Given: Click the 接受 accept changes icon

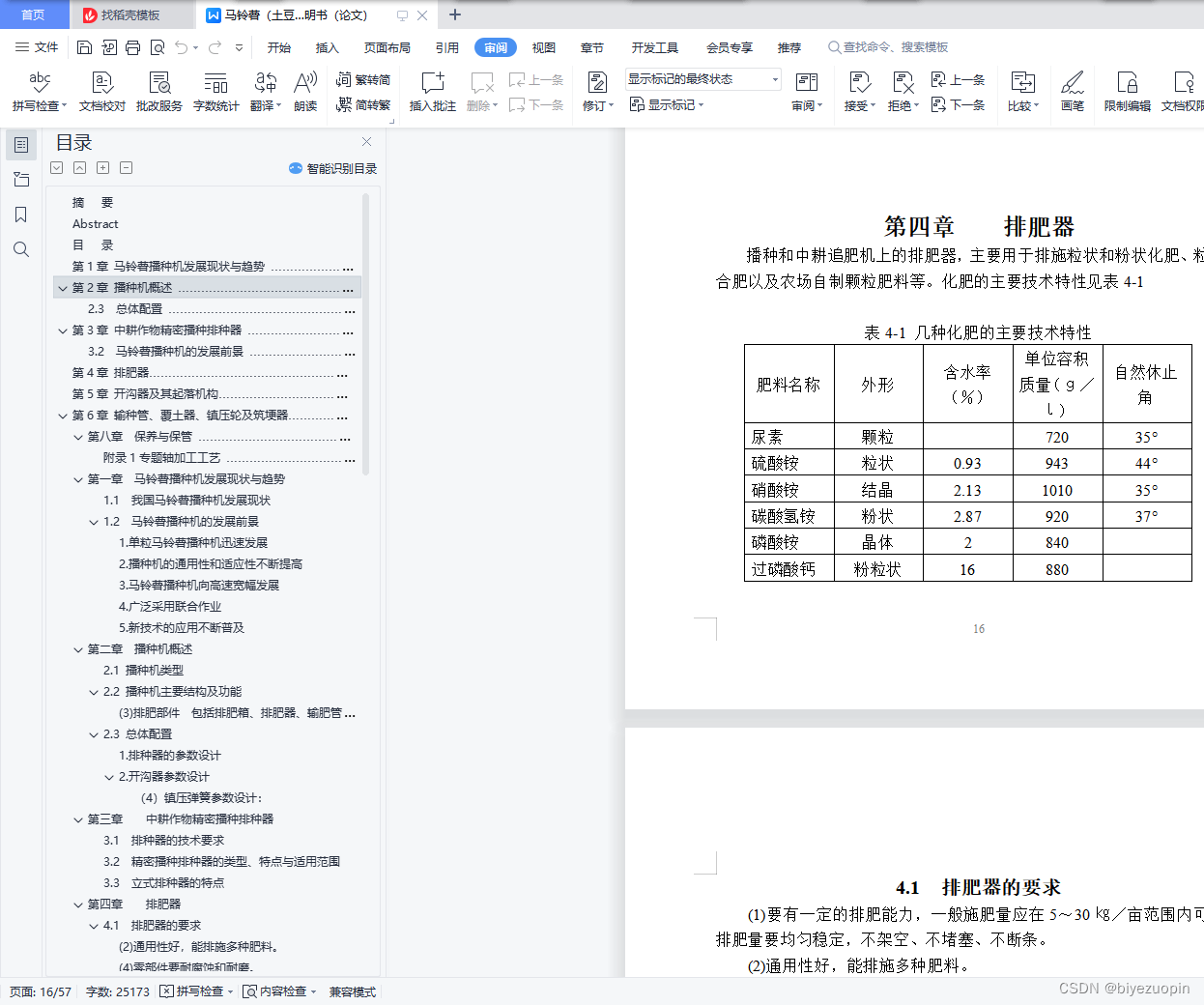Looking at the screenshot, I should click(x=859, y=82).
